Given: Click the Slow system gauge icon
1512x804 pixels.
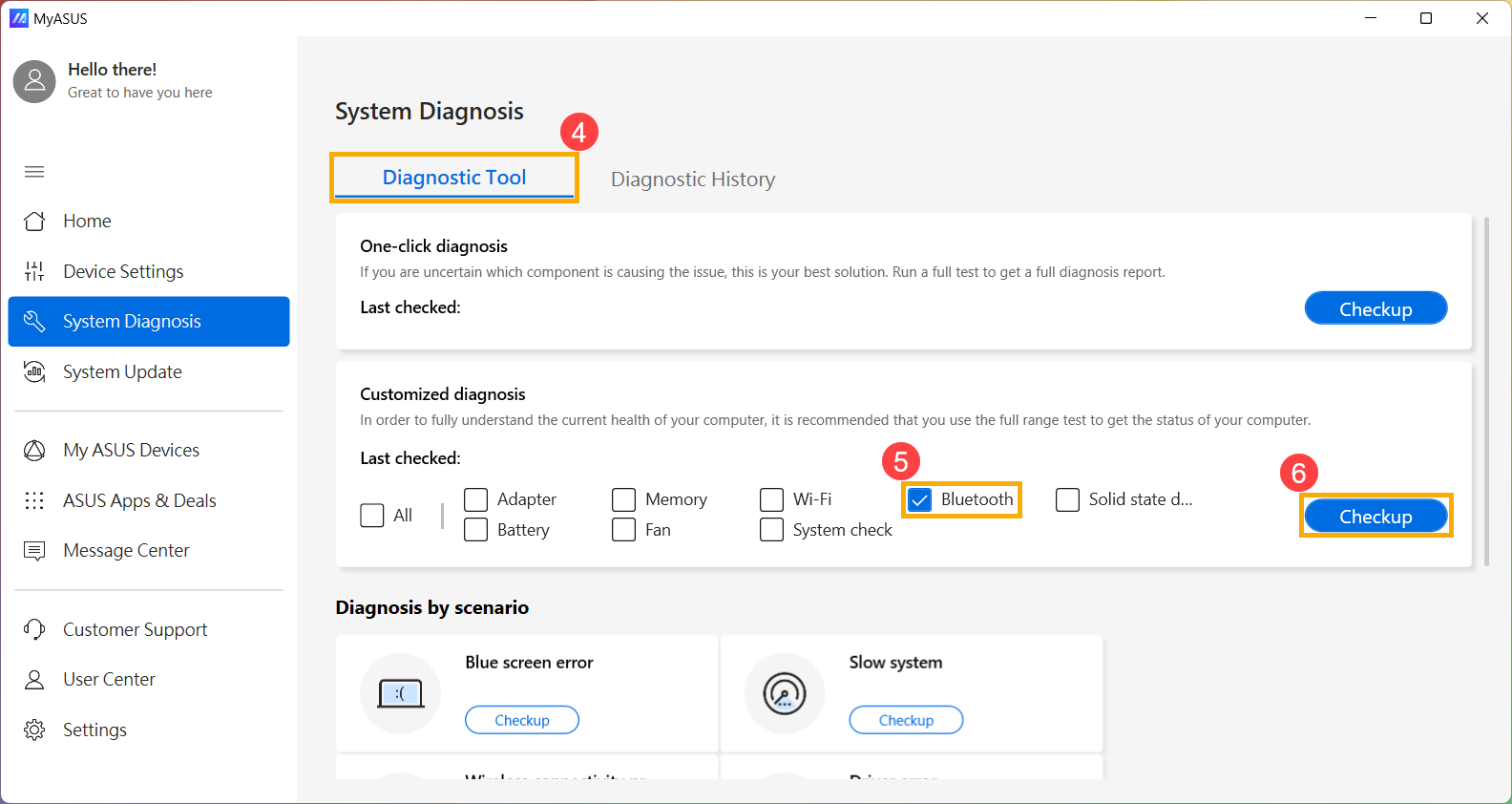Looking at the screenshot, I should pyautogui.click(x=785, y=693).
